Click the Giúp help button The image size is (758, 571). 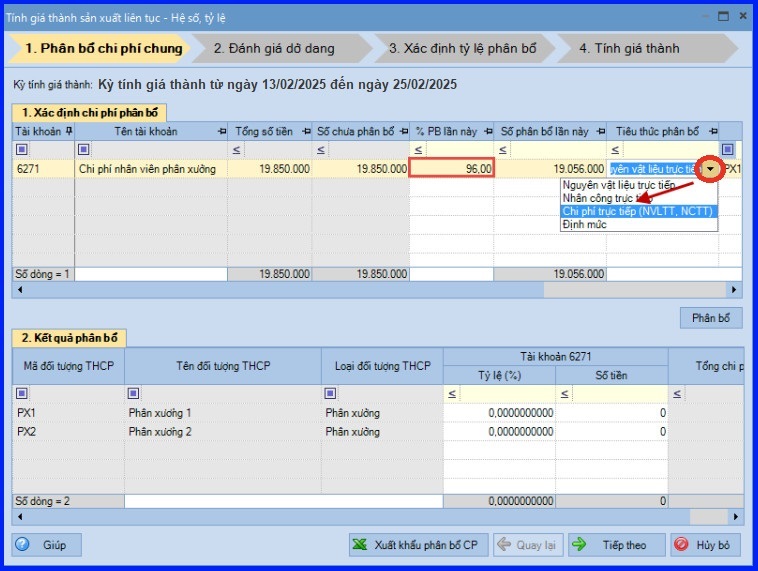tap(47, 545)
